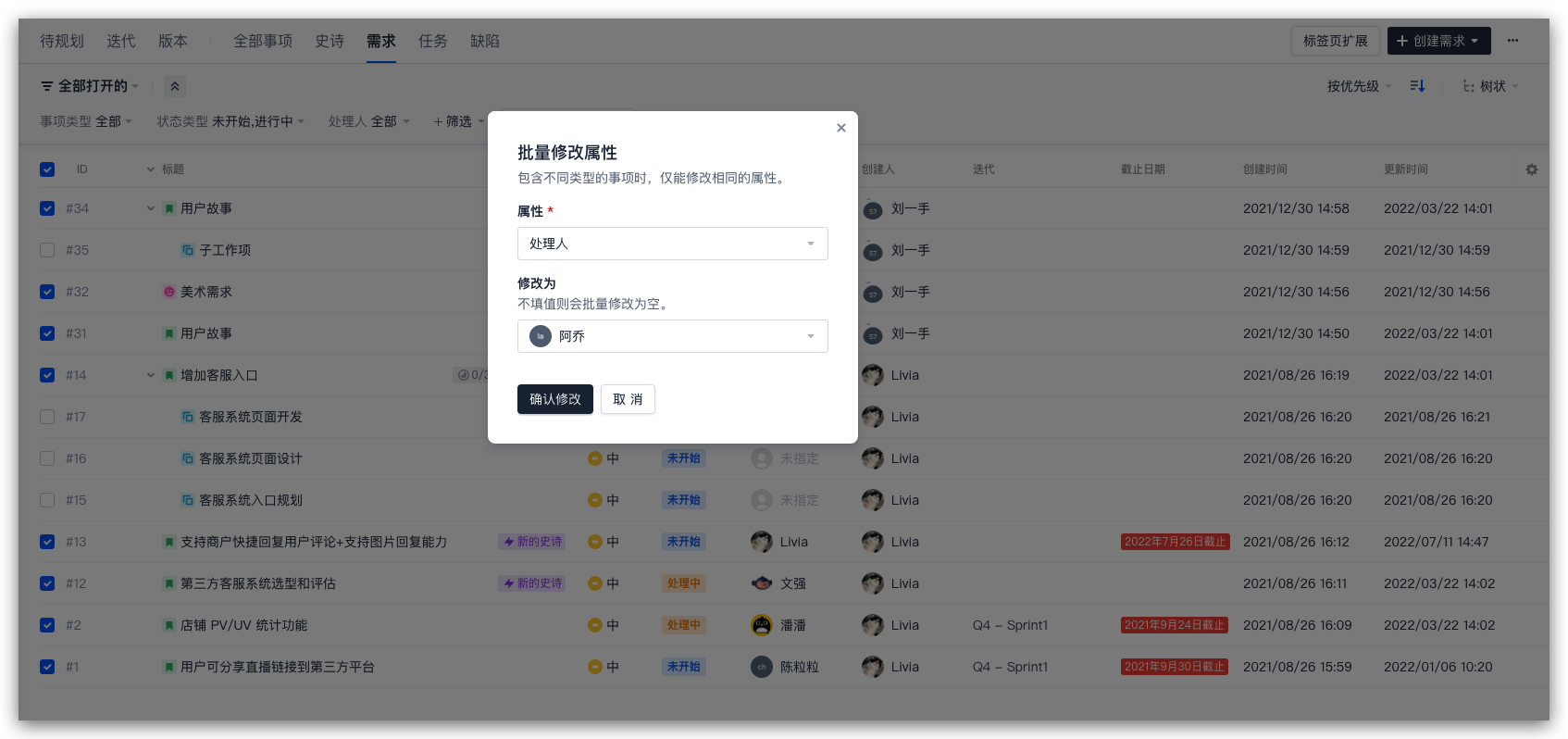Uncheck the checkbox for item #32

tap(47, 292)
